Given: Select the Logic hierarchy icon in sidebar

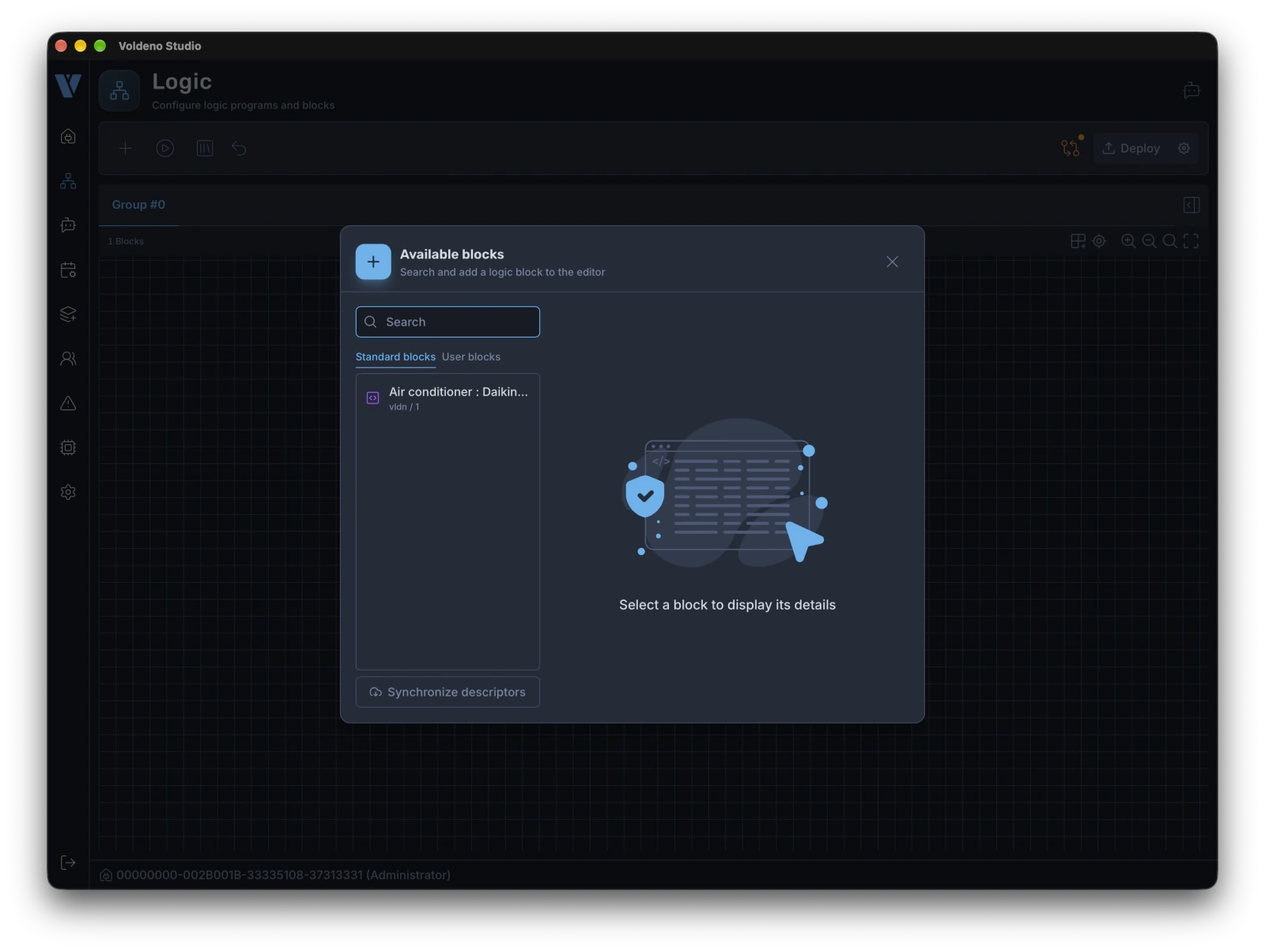Looking at the screenshot, I should click(68, 181).
